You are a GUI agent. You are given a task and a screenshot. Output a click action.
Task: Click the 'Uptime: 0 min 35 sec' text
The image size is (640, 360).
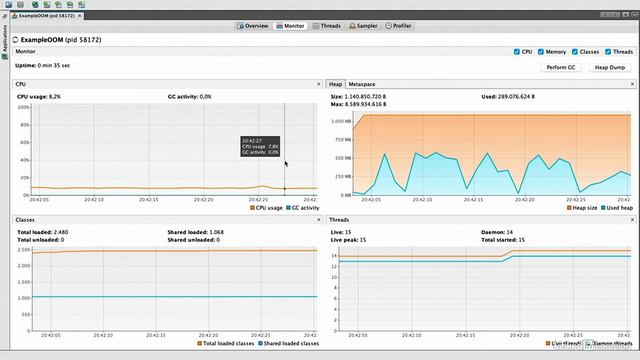[42, 65]
